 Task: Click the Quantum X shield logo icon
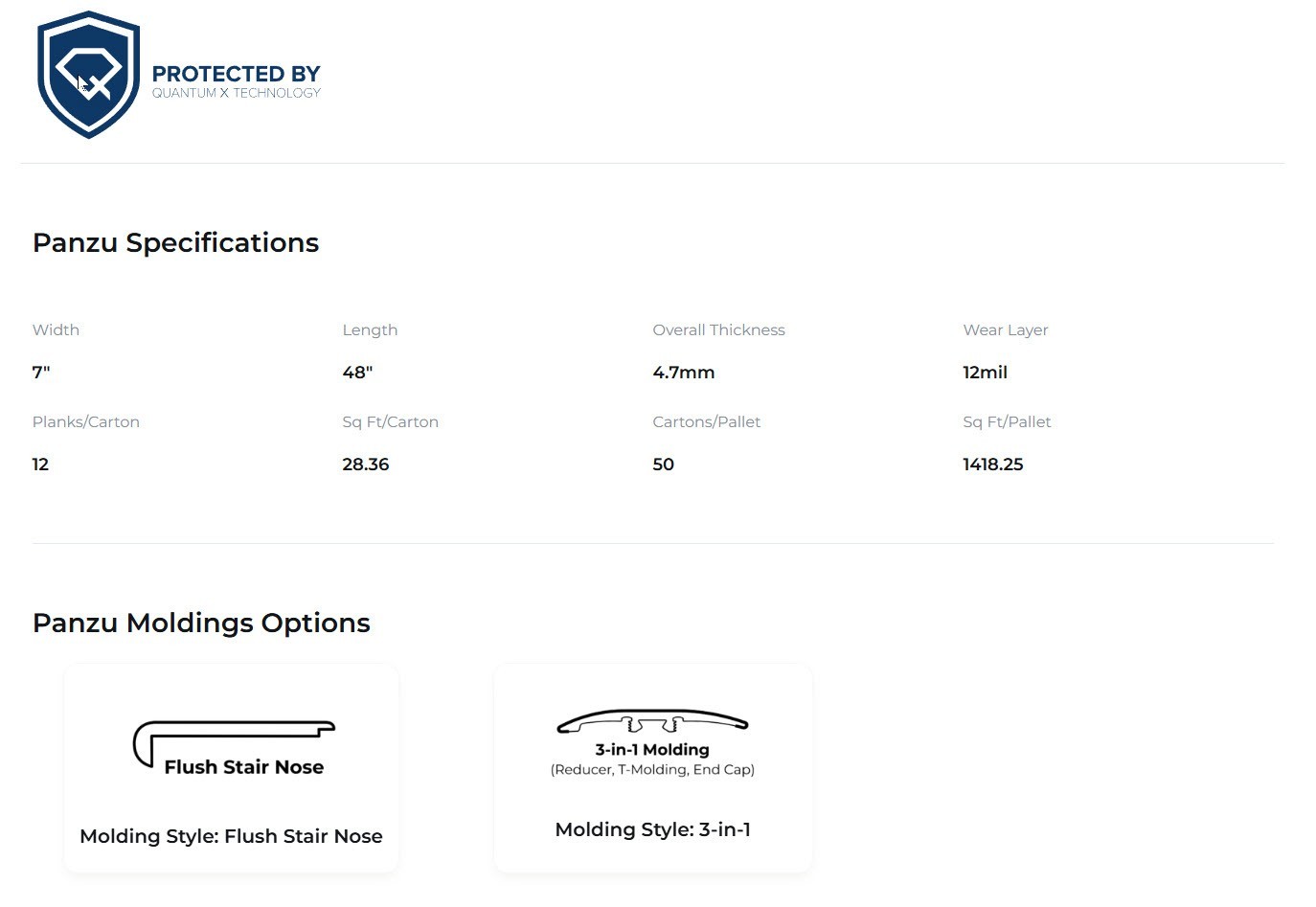click(88, 75)
